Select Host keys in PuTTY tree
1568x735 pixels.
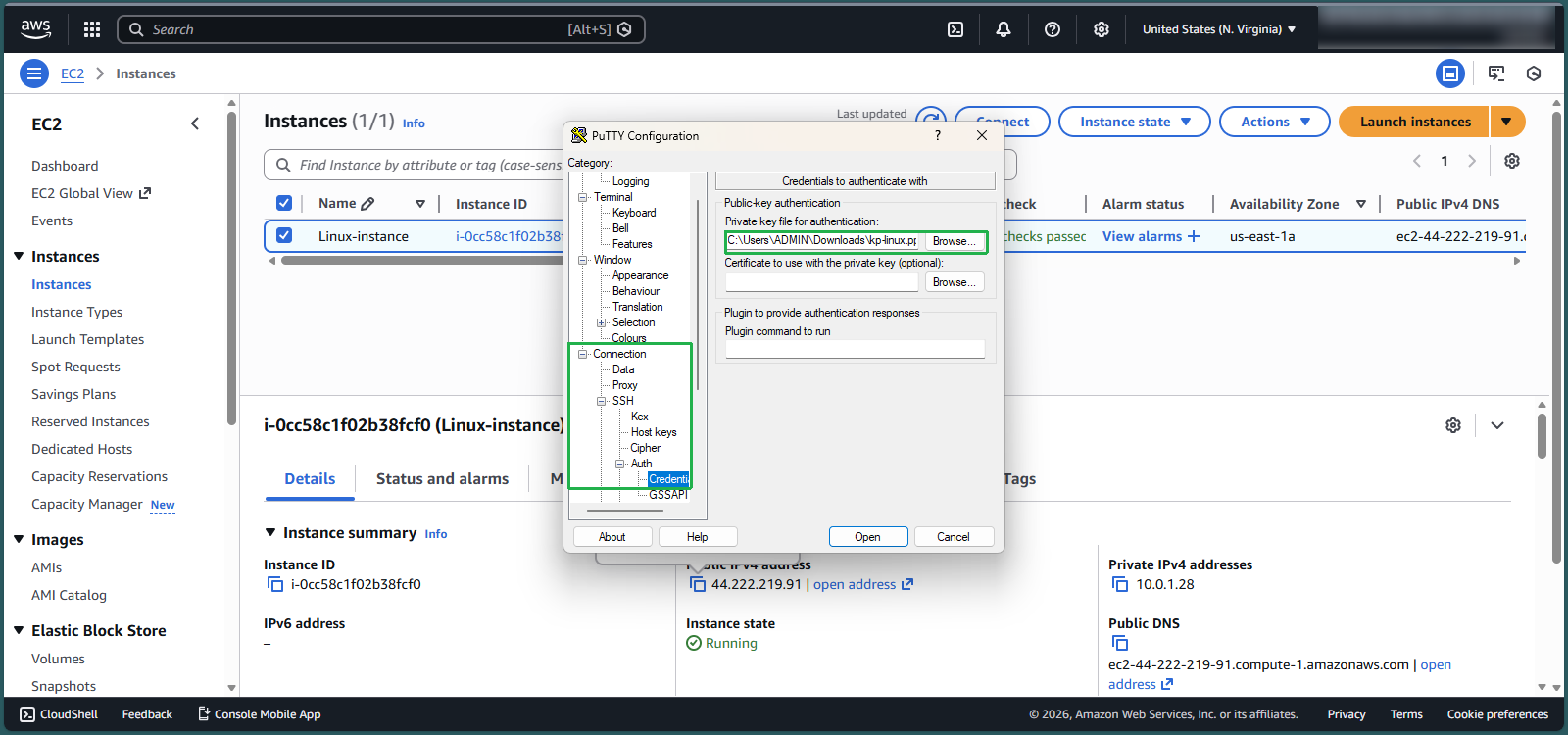[x=654, y=432]
